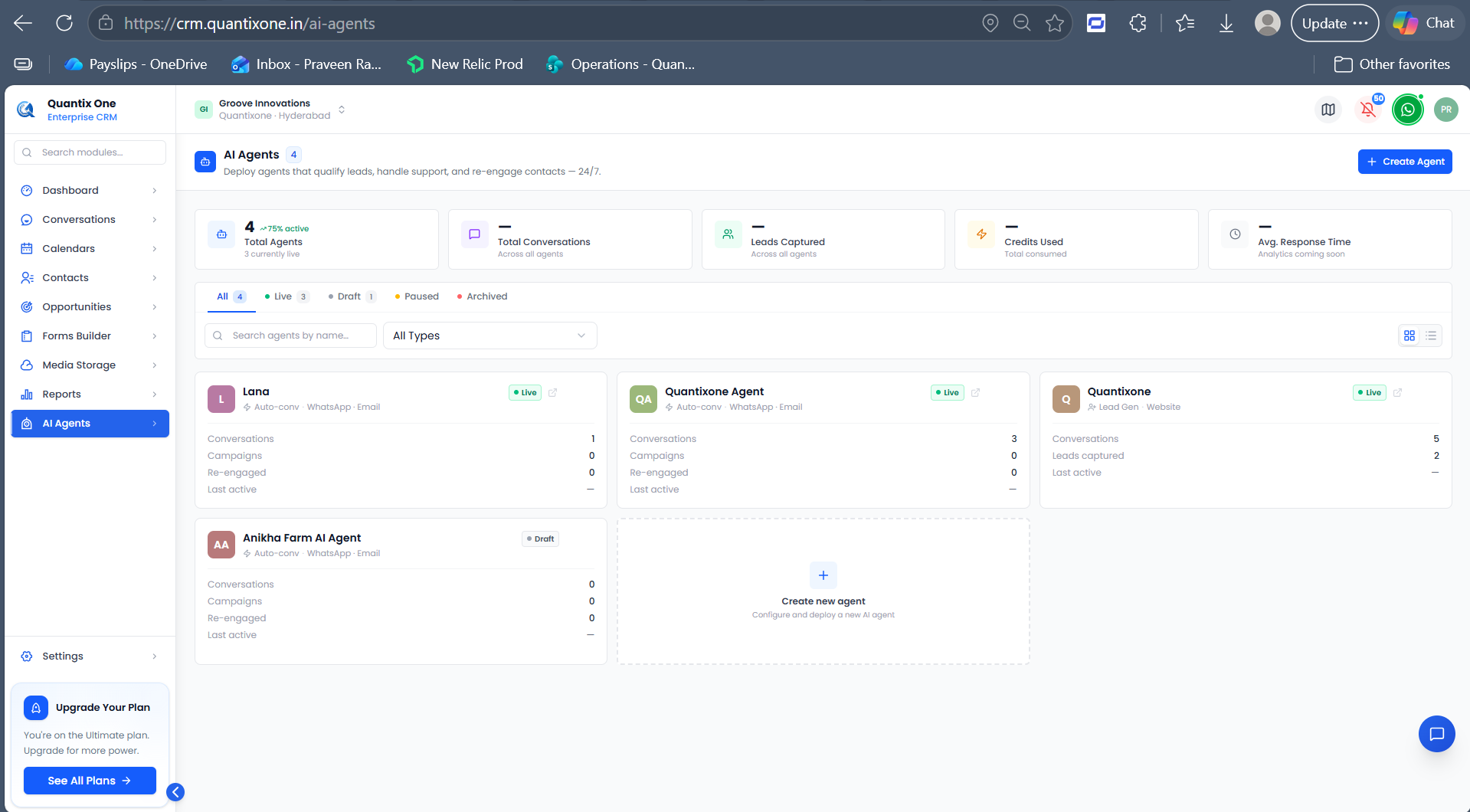Open Quantixone Agent external link icon

tap(975, 392)
